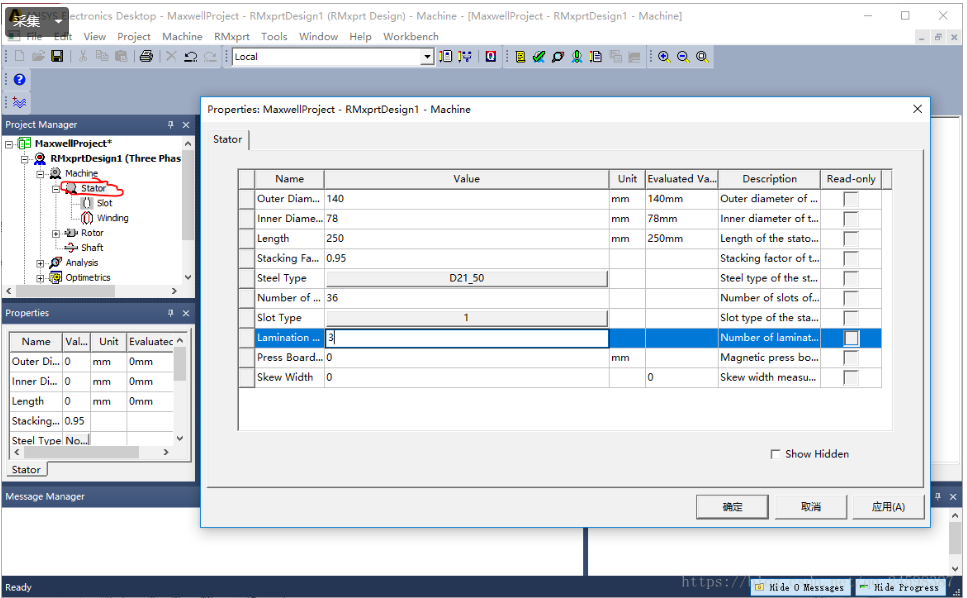Screen dimensions: 967x598
Task: Collapse the Machine tree node
Action: (40, 174)
